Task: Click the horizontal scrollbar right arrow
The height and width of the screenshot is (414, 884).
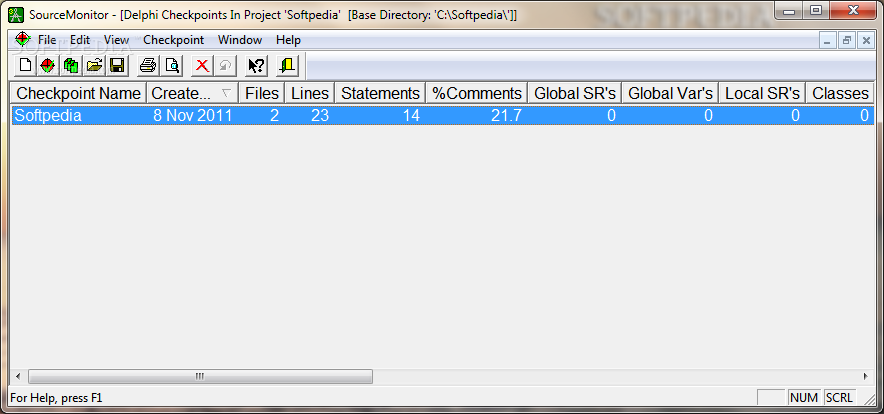Action: (865, 376)
